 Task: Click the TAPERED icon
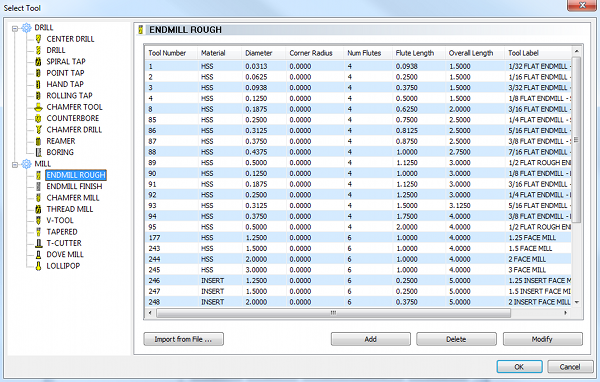point(38,232)
